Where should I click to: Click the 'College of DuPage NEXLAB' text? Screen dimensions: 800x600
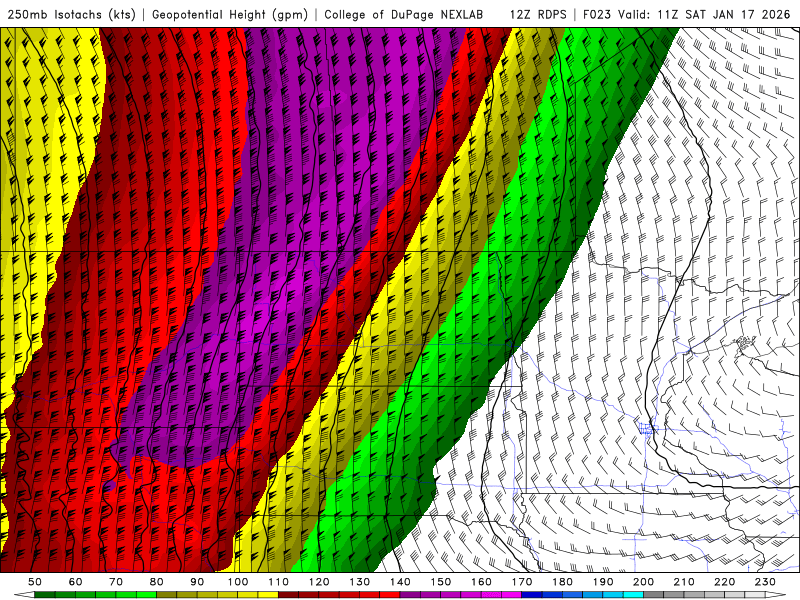(404, 14)
